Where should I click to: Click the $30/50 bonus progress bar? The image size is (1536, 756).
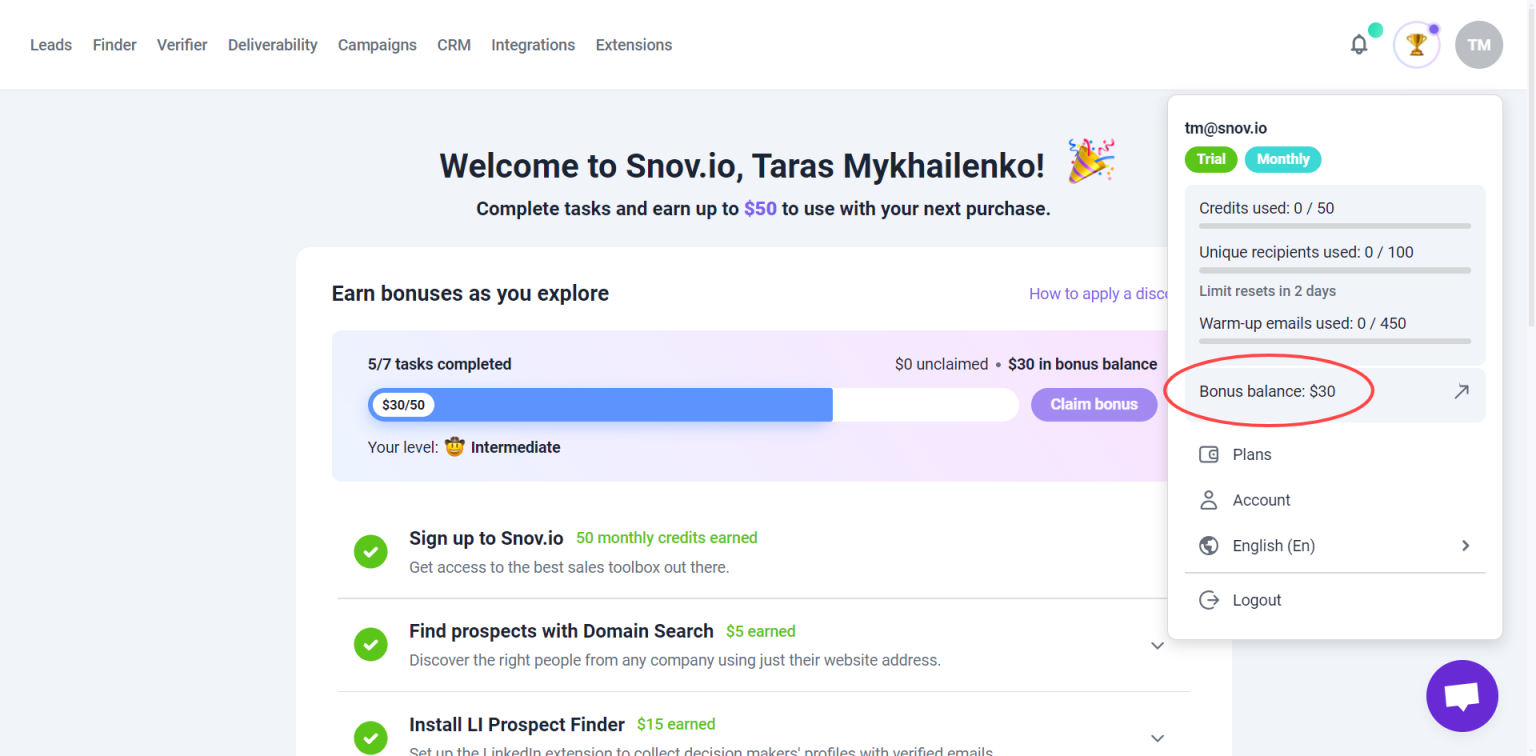coord(692,405)
